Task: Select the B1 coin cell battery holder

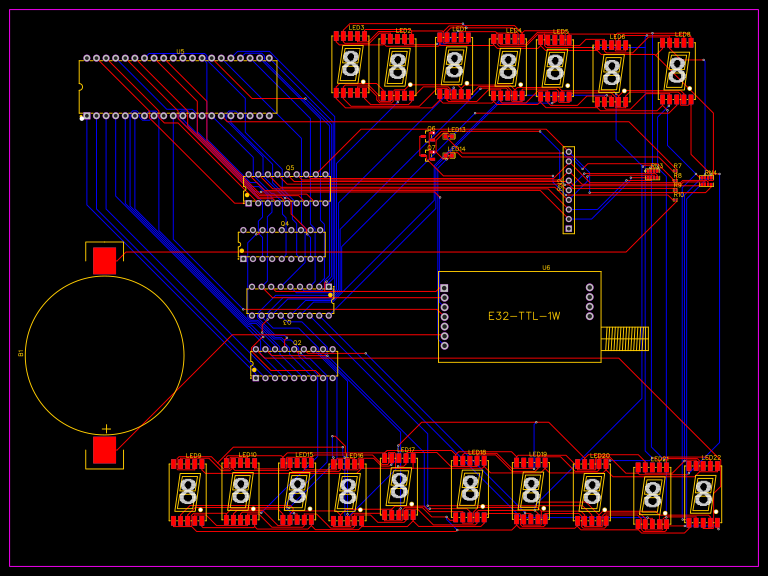Action: pos(104,356)
